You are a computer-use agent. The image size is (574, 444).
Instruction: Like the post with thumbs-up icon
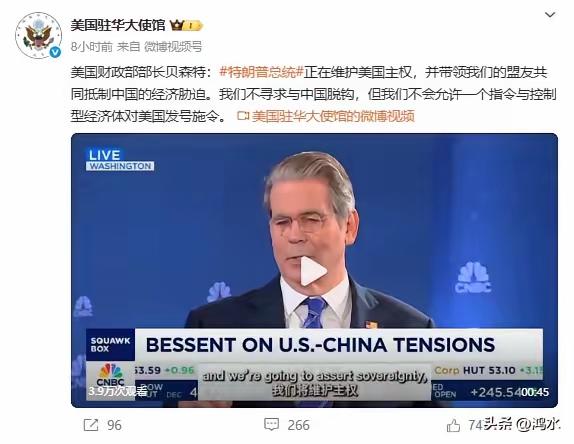point(453,425)
